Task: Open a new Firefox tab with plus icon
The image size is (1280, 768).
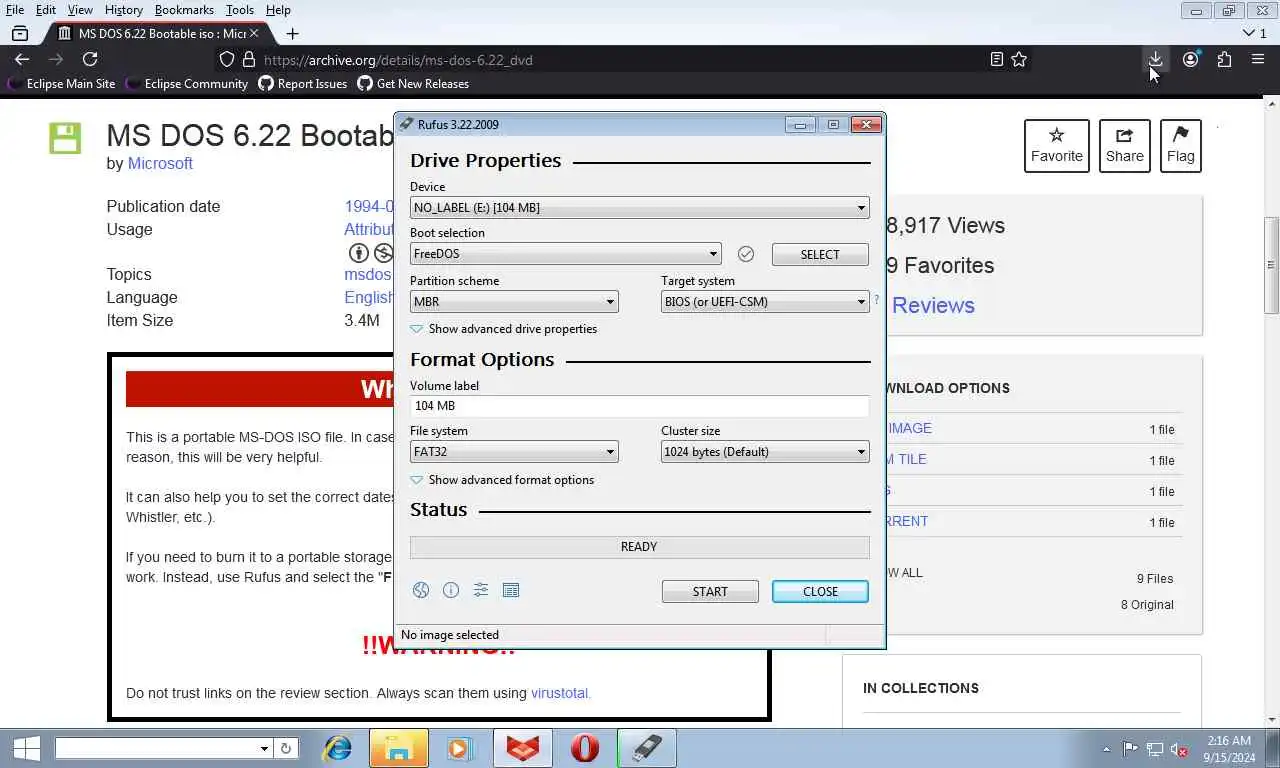Action: click(292, 33)
